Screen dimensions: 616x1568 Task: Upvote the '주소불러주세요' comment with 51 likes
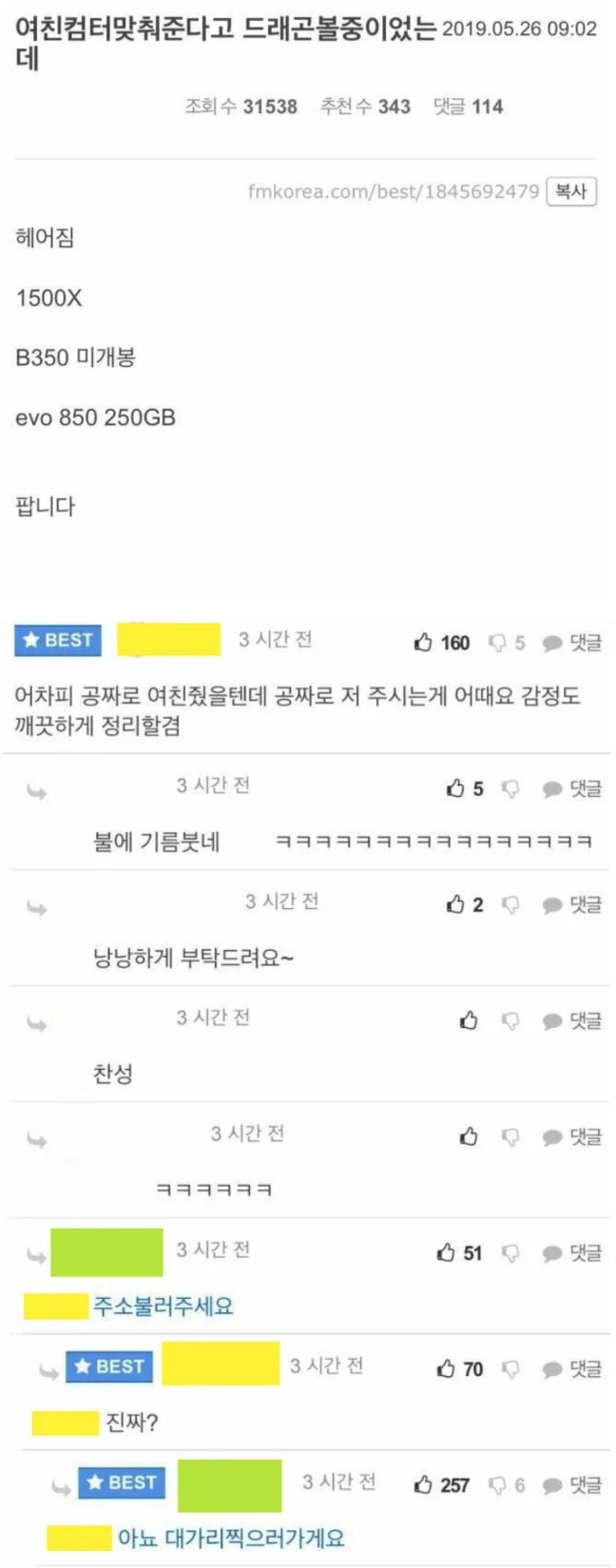tap(459, 1252)
